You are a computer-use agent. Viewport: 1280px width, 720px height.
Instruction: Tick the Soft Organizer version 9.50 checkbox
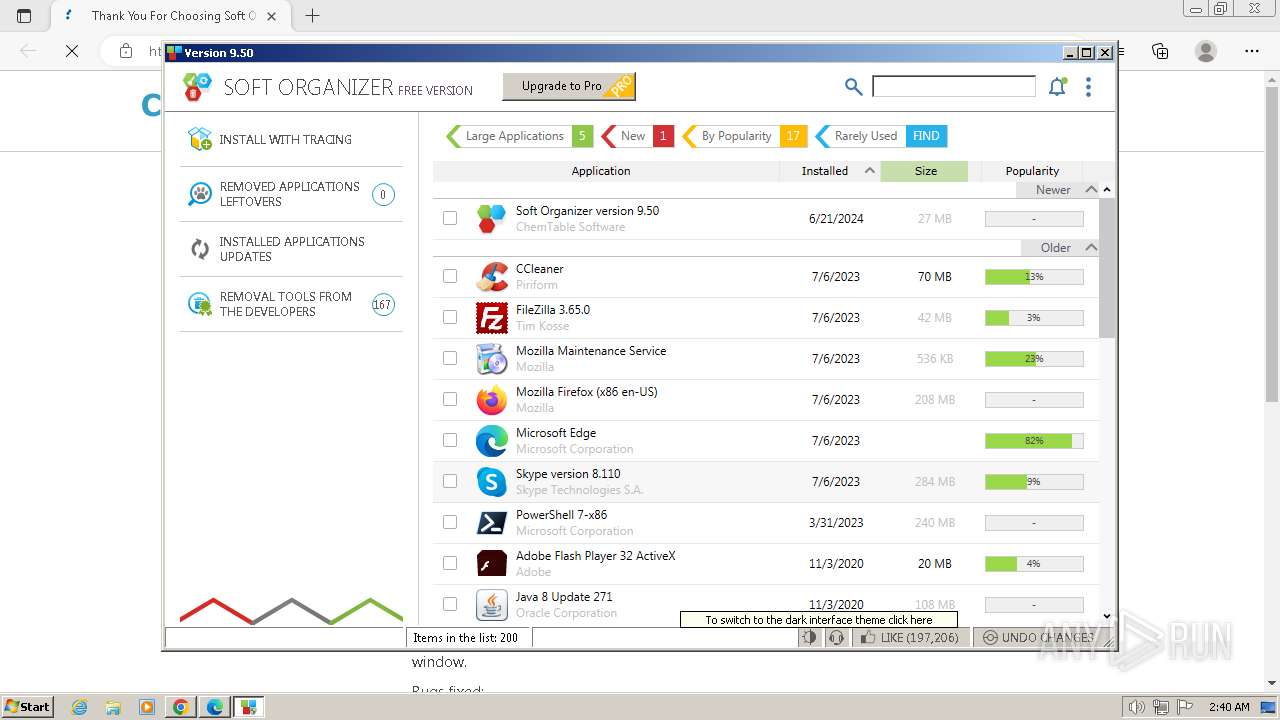pos(450,218)
